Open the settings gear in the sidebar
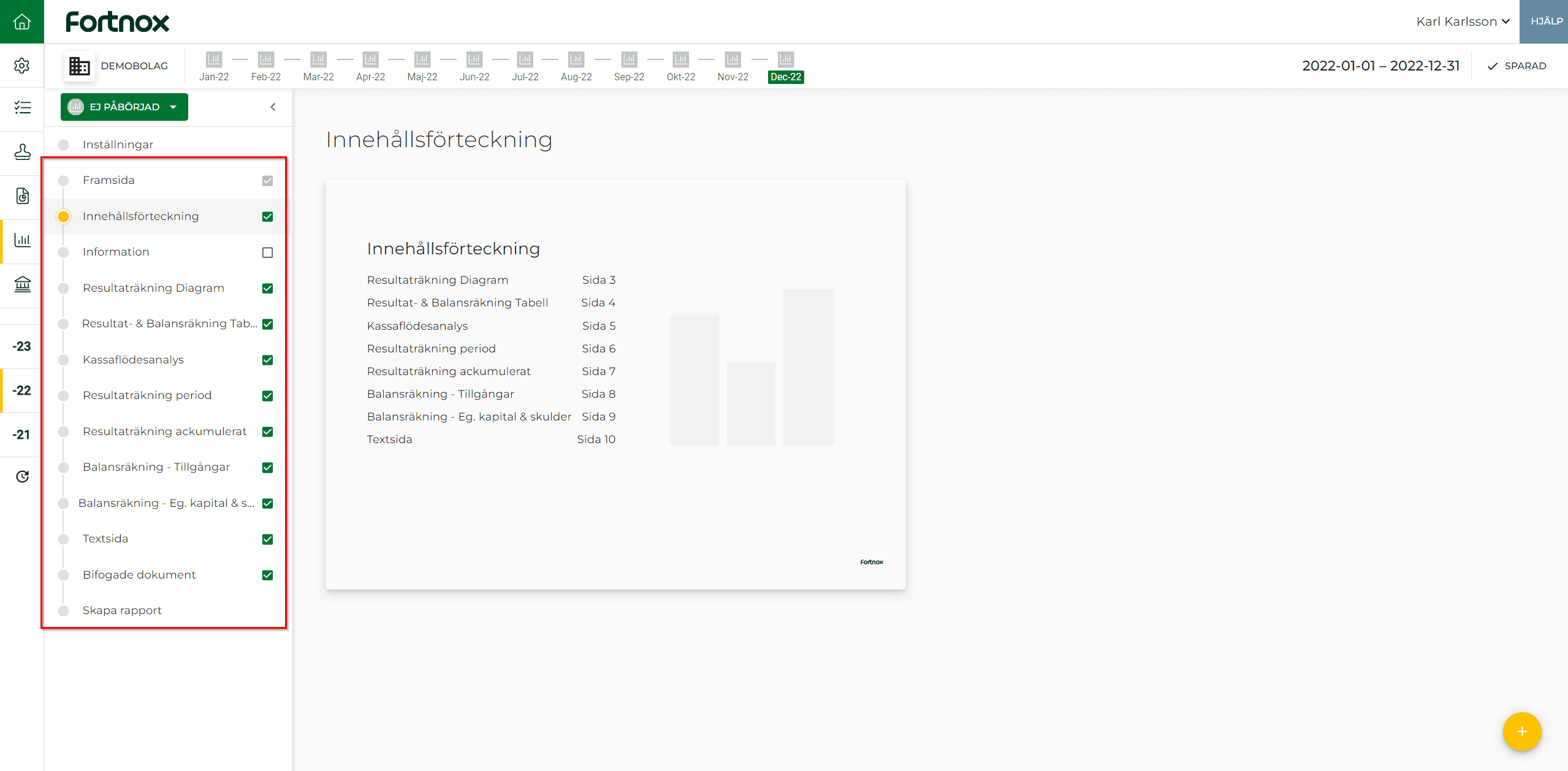 (x=22, y=66)
